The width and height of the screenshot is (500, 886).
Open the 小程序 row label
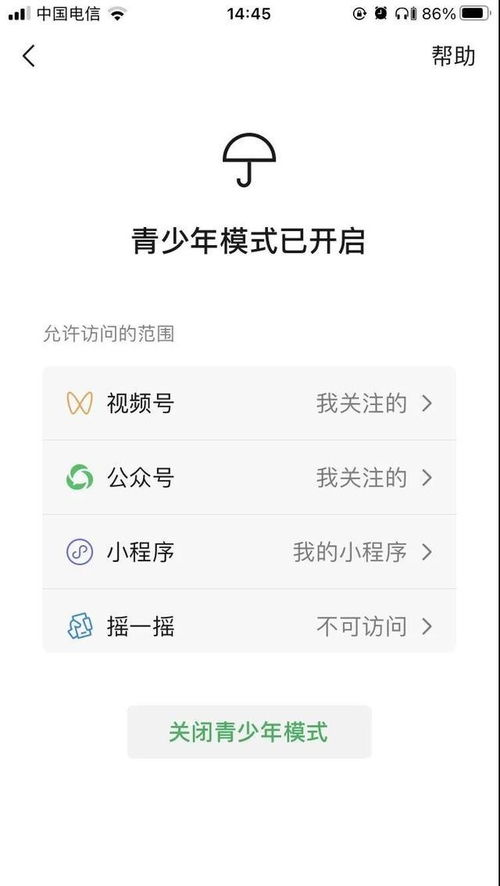click(140, 552)
